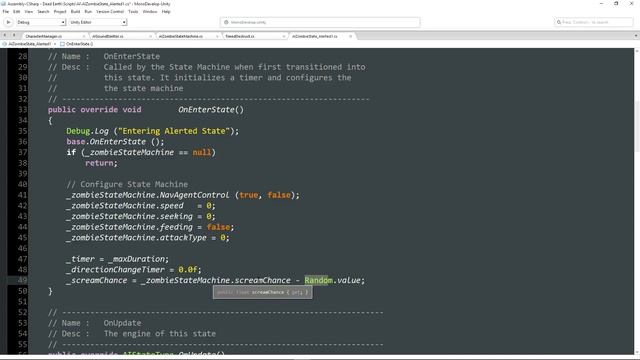Open the Unity Editor target dropdown

(x=98, y=22)
